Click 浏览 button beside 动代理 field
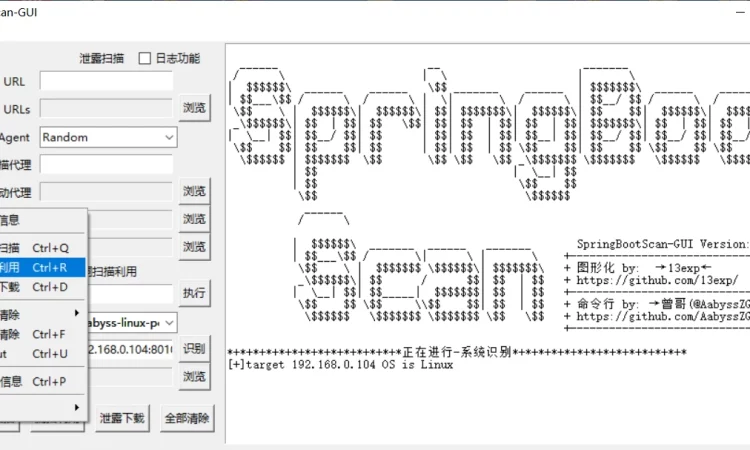 tap(194, 191)
